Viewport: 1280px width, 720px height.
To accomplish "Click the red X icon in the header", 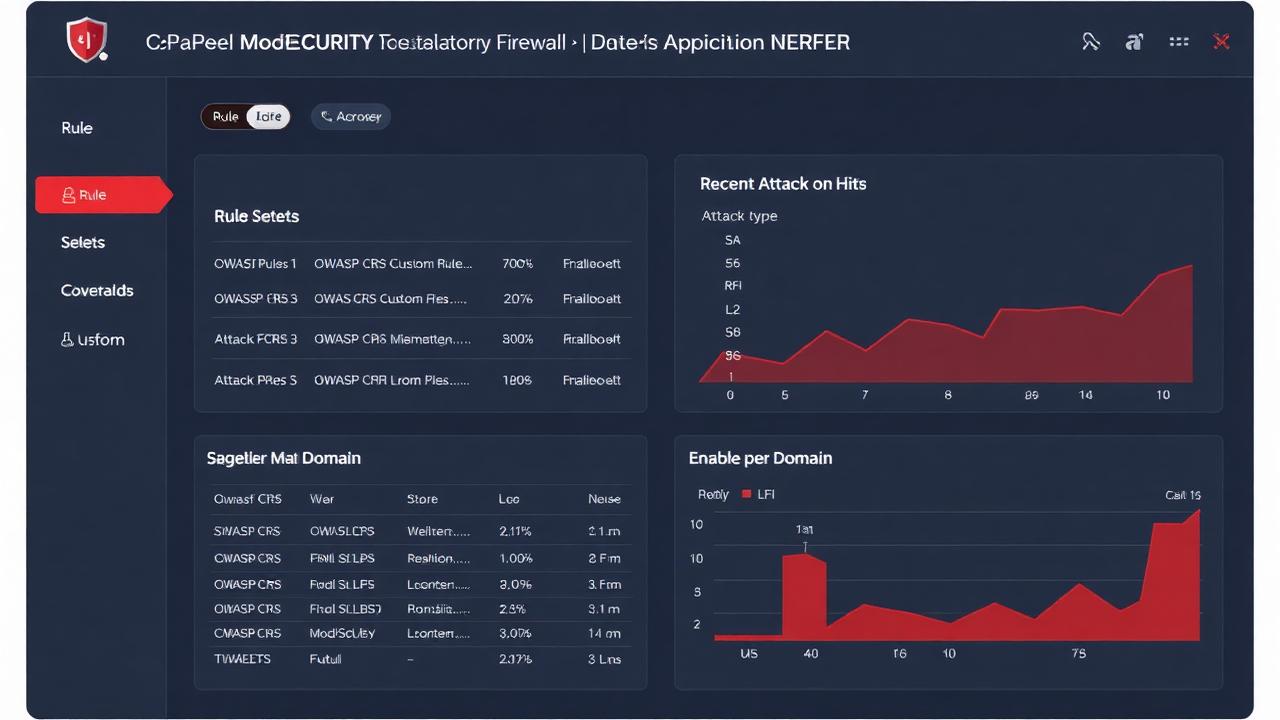I will point(1221,42).
